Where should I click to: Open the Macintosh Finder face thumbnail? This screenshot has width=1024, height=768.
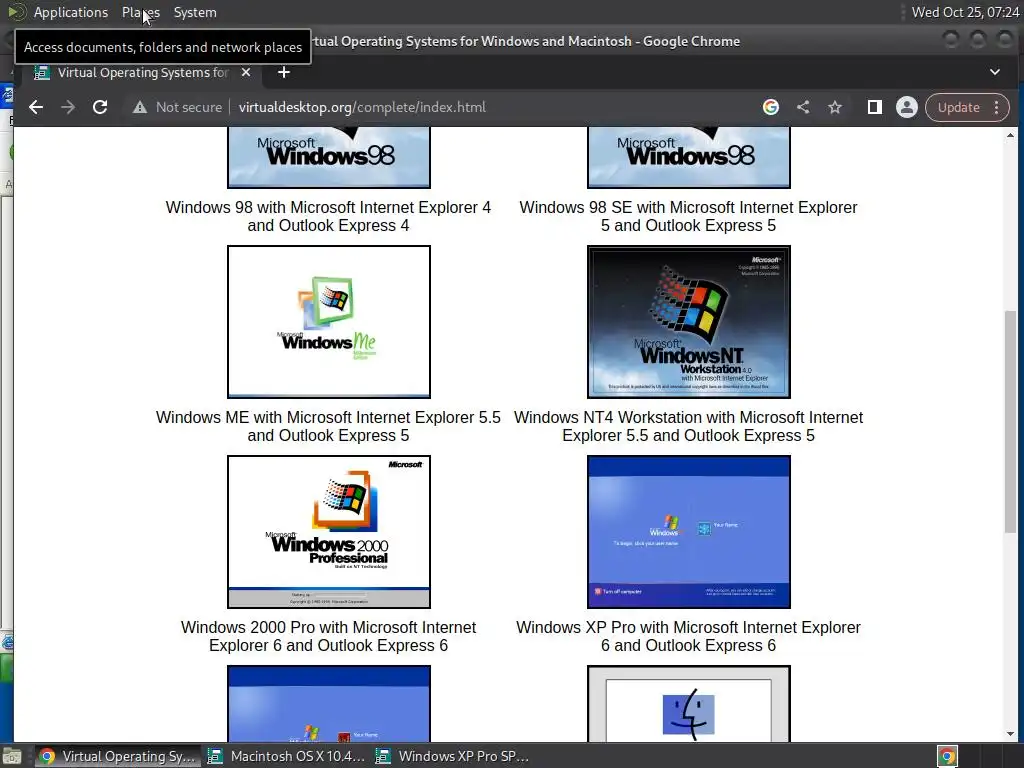(688, 704)
